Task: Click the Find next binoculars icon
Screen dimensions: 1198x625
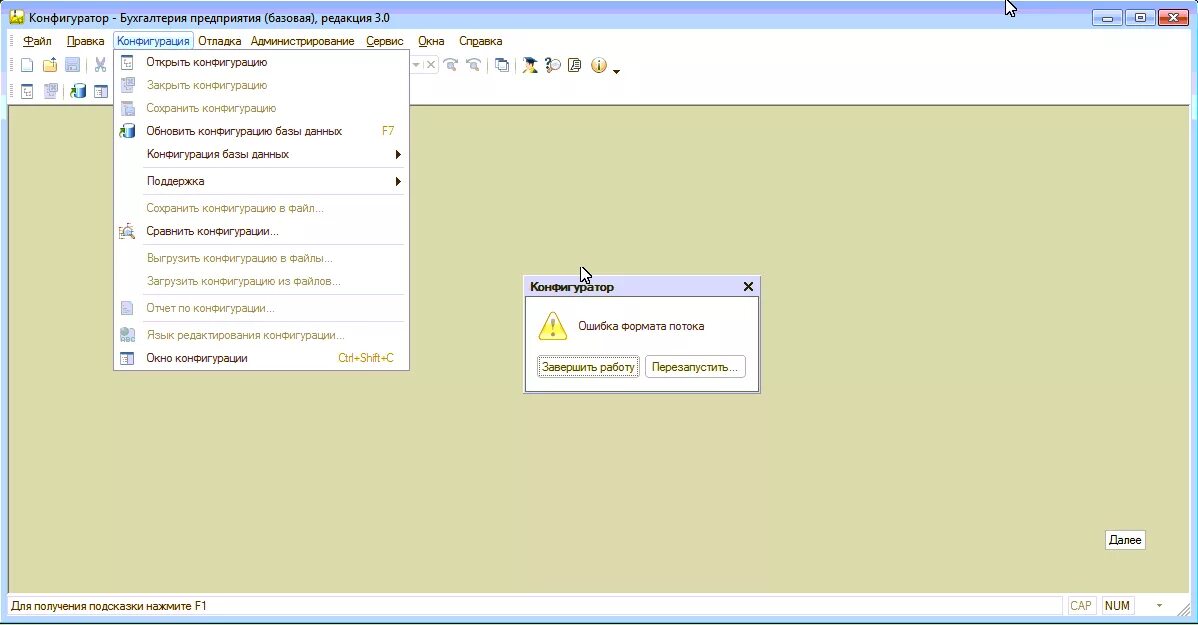Action: 451,66
